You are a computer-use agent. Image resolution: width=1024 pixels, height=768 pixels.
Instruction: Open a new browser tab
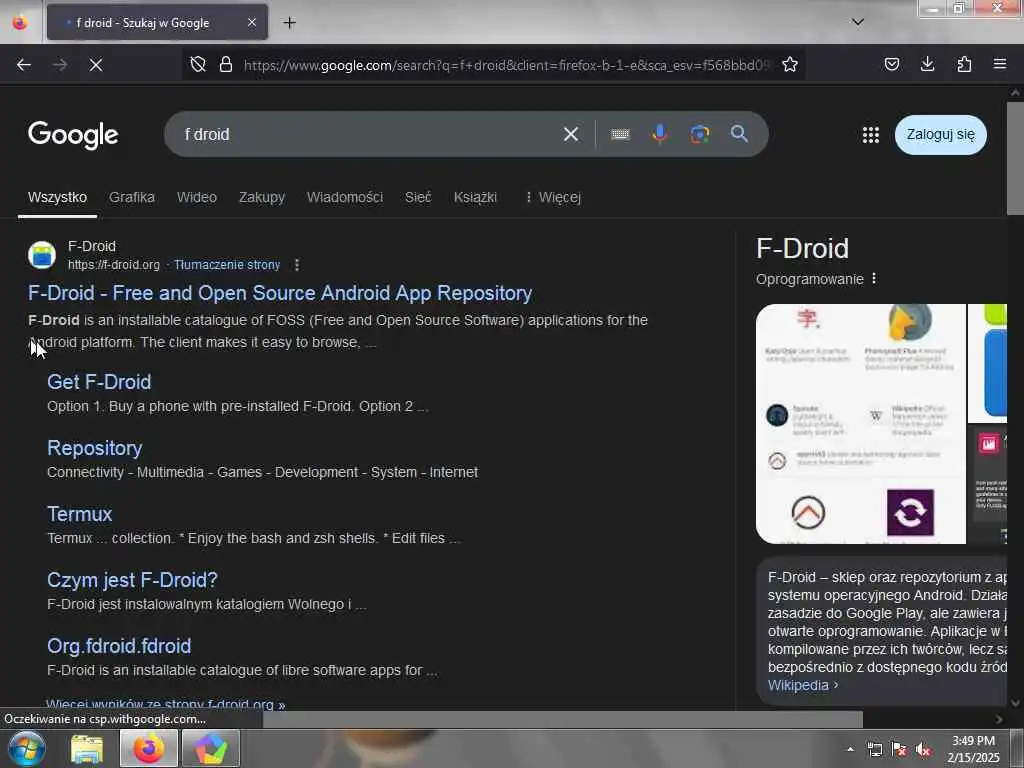[x=289, y=23]
